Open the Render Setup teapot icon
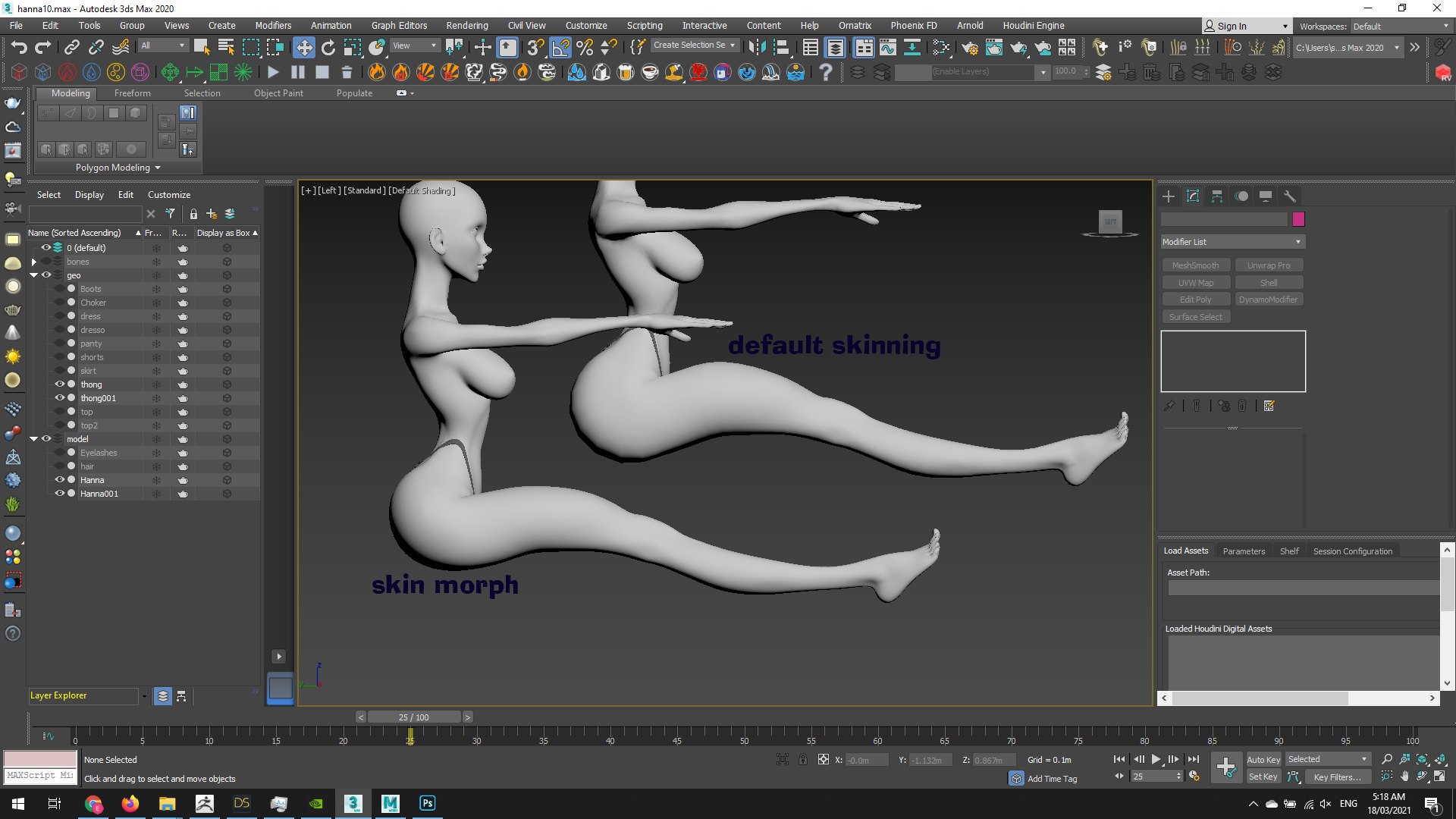1456x819 pixels. click(970, 48)
